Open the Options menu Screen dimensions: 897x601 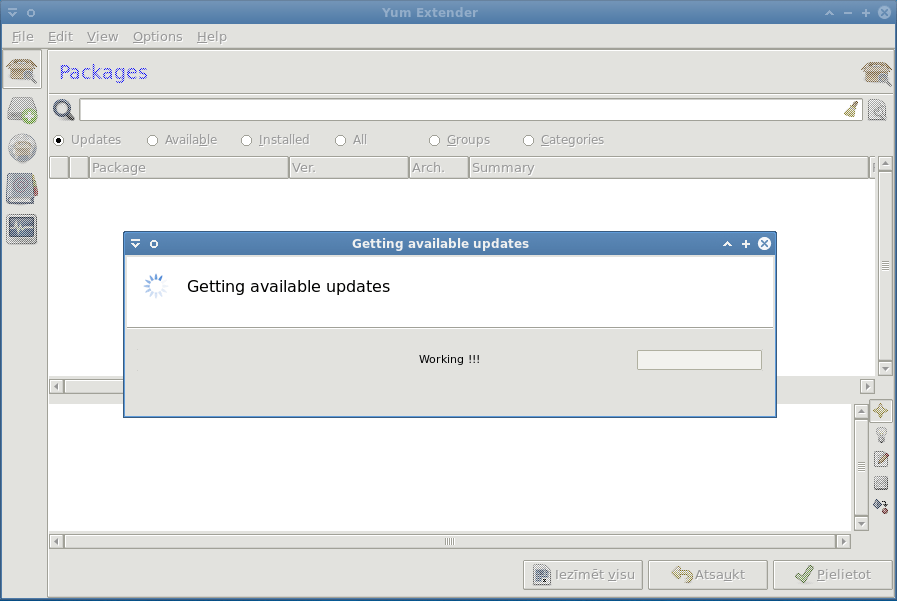tap(157, 37)
